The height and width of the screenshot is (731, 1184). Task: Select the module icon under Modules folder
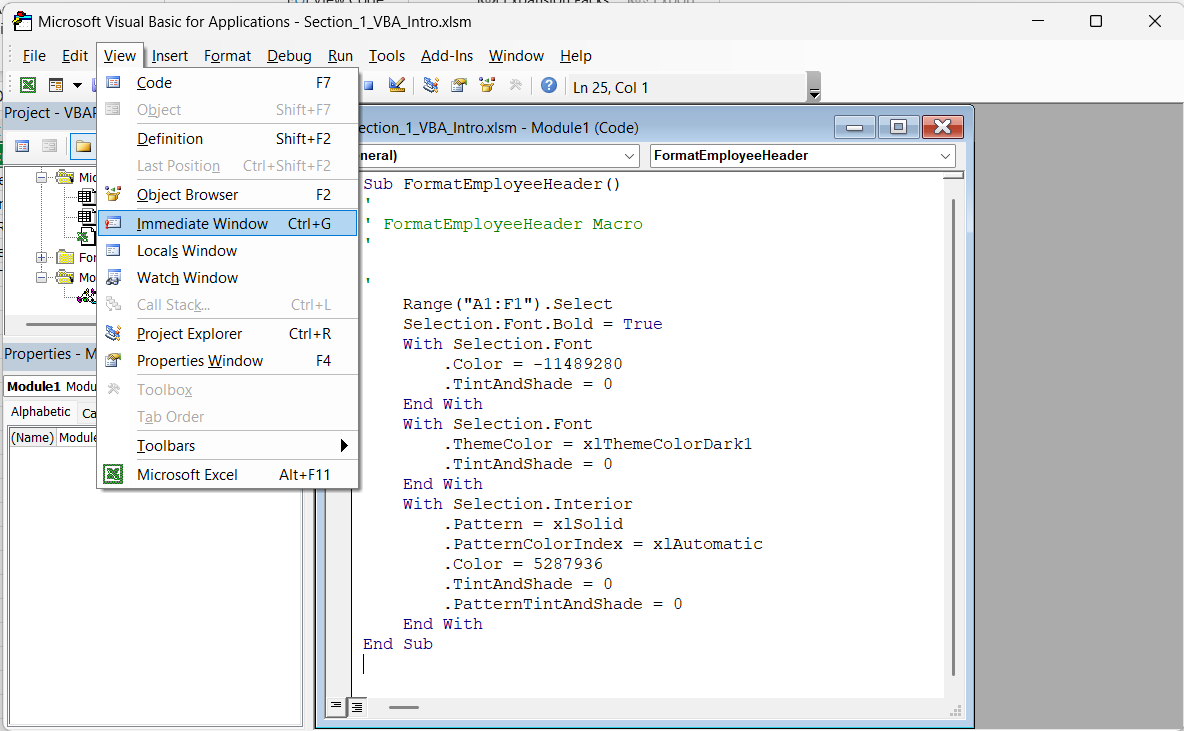(x=88, y=296)
